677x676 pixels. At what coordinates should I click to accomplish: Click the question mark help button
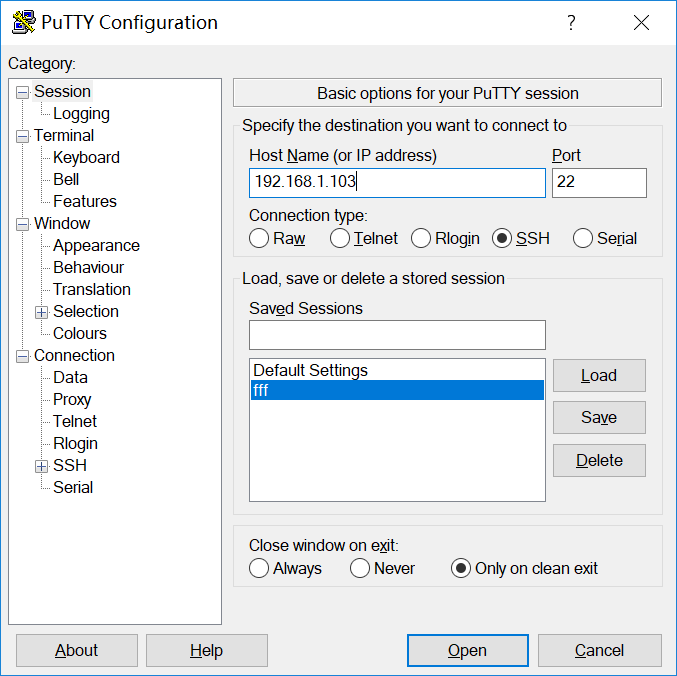[571, 22]
